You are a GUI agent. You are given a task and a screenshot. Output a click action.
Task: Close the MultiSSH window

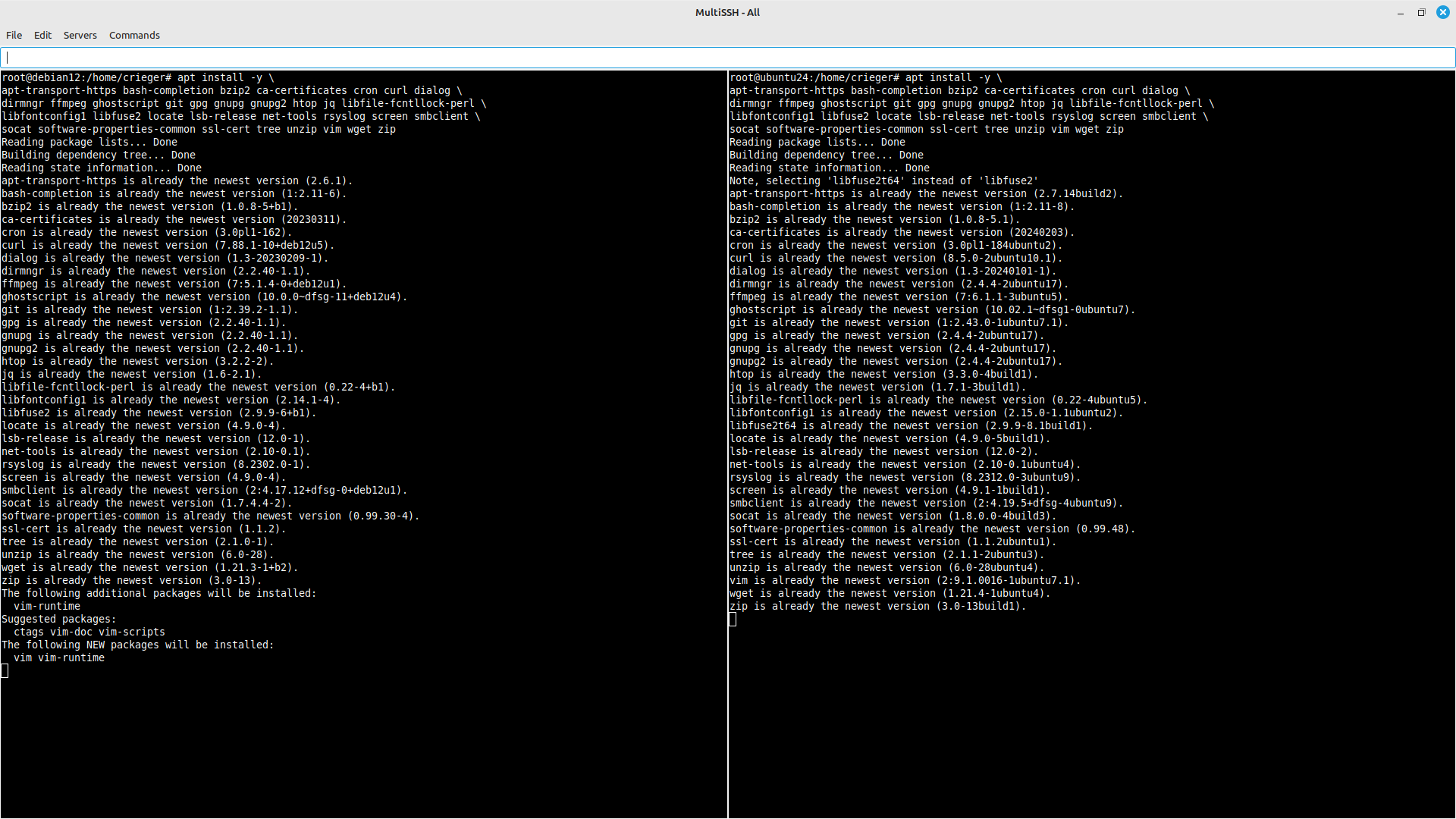tap(1442, 12)
